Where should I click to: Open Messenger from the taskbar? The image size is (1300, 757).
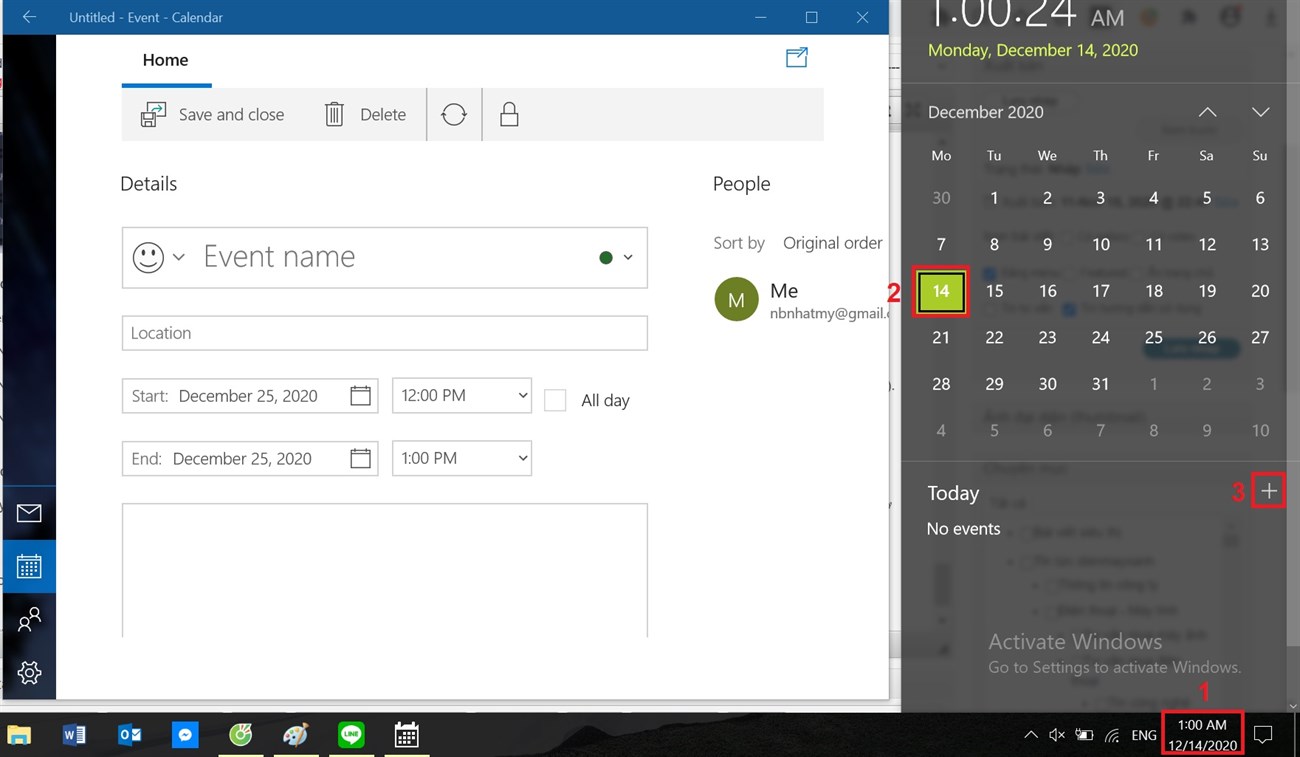click(x=185, y=736)
